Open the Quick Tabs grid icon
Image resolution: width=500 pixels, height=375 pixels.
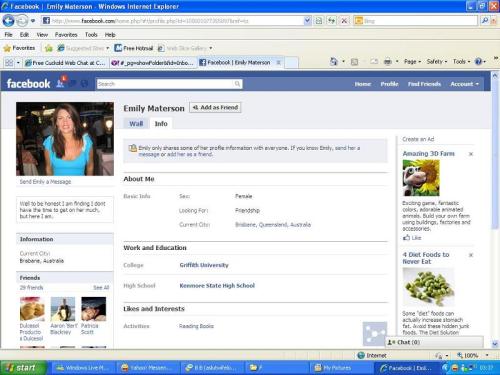point(9,62)
